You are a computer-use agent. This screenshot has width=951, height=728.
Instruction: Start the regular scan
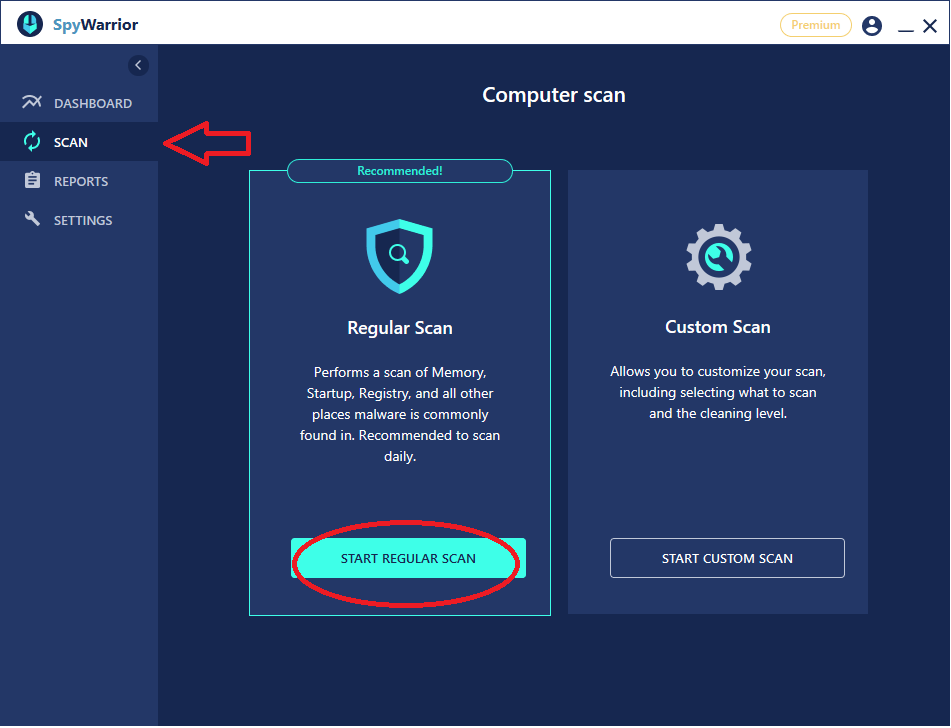click(408, 558)
